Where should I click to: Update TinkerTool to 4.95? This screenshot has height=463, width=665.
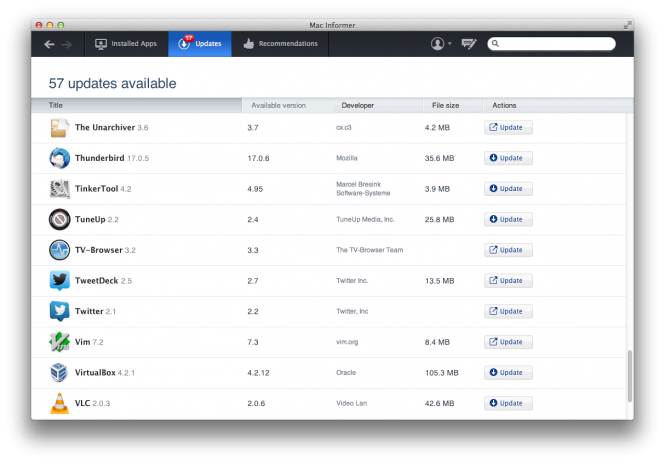pyautogui.click(x=508, y=189)
